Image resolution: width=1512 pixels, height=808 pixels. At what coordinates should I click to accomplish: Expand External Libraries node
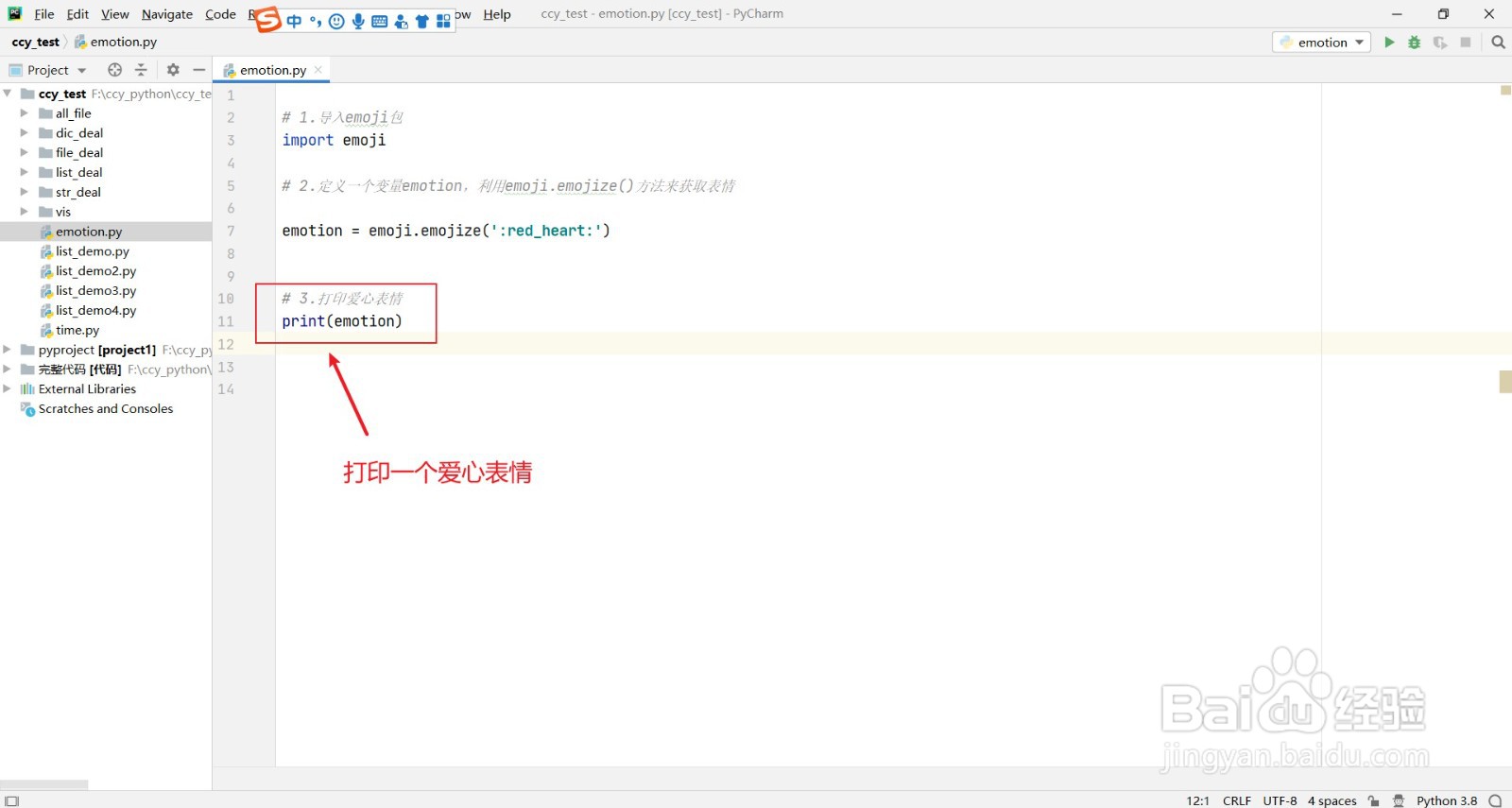pos(8,389)
